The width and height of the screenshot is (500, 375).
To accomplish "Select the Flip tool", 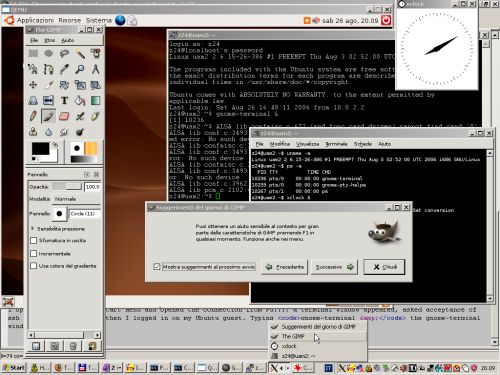I will point(49,100).
